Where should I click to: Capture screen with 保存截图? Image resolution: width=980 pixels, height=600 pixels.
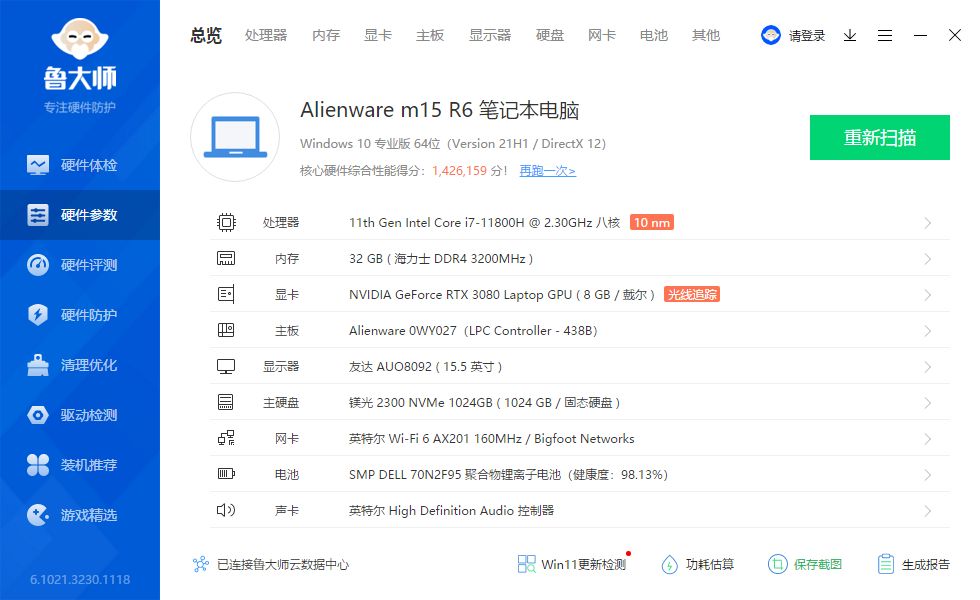812,564
